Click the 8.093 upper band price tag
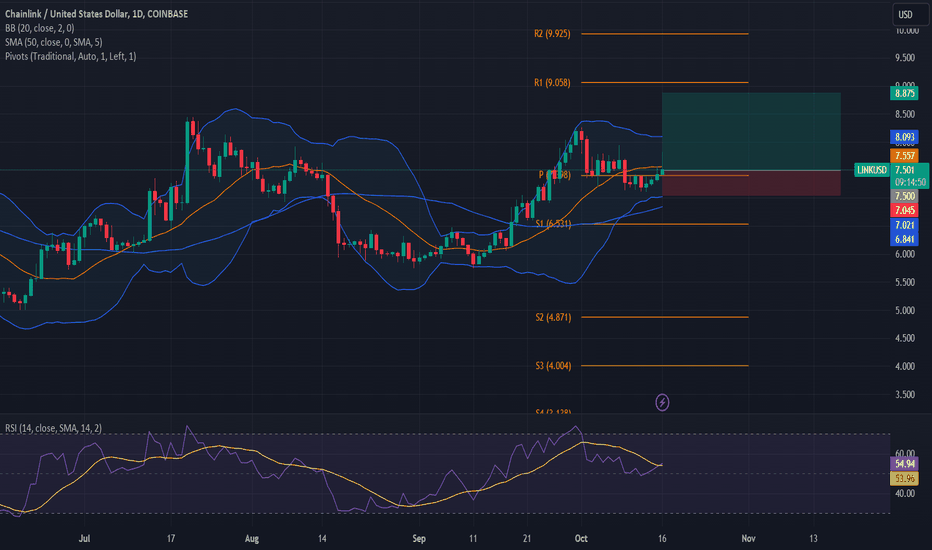The width and height of the screenshot is (932, 550). point(905,137)
